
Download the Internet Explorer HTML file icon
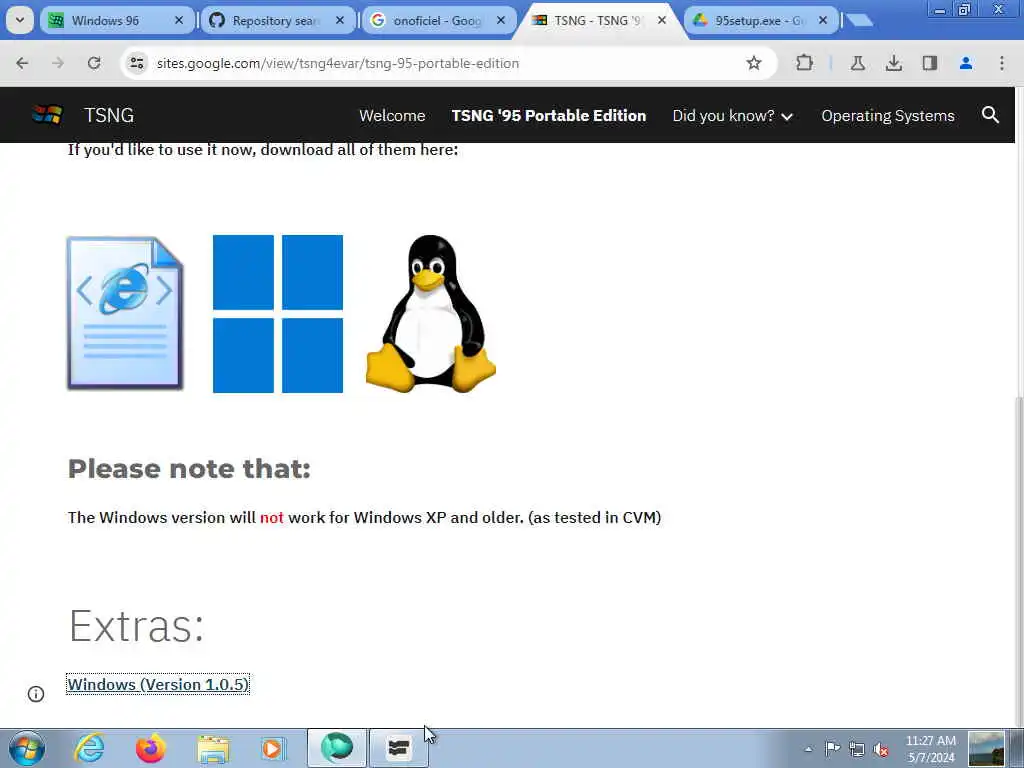click(x=125, y=313)
